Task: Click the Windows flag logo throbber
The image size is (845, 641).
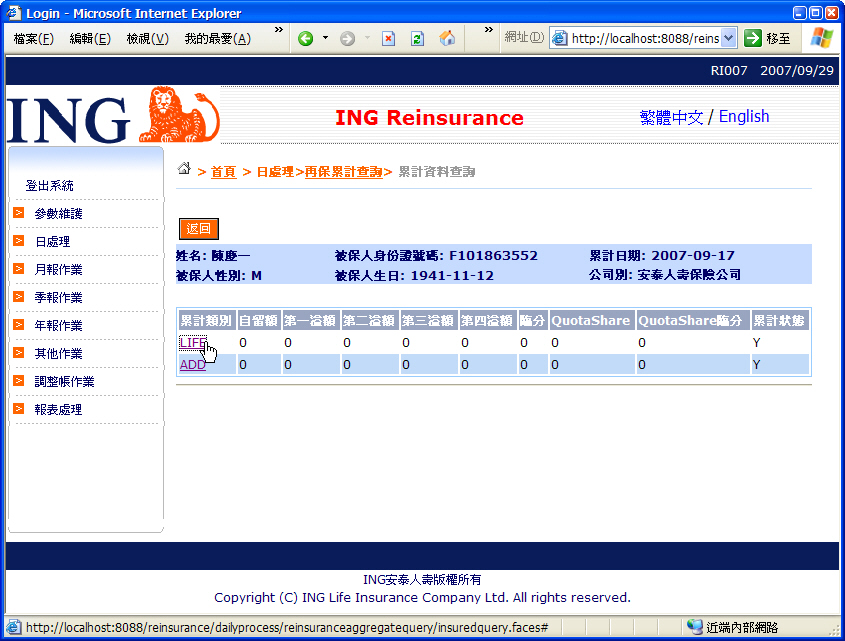Action: tap(822, 38)
